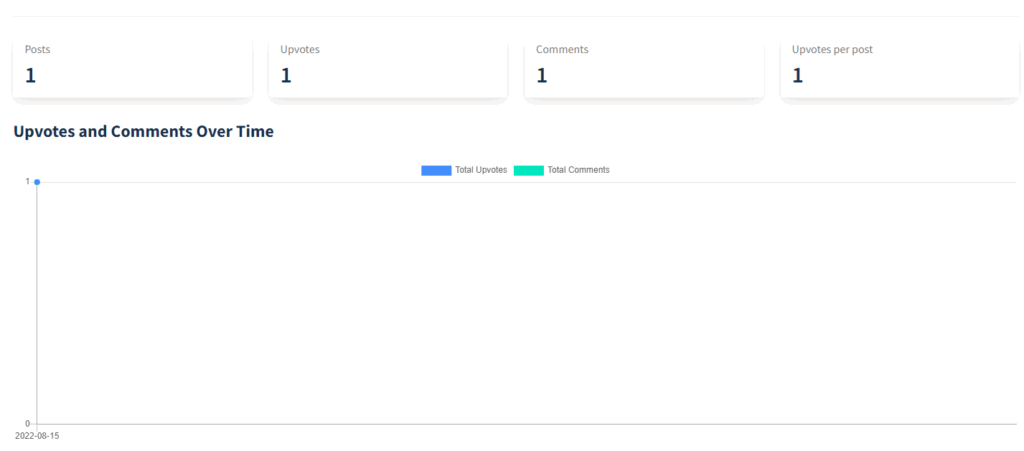Click the y-axis label 1
Image resolution: width=1024 pixels, height=451 pixels.
click(x=28, y=181)
